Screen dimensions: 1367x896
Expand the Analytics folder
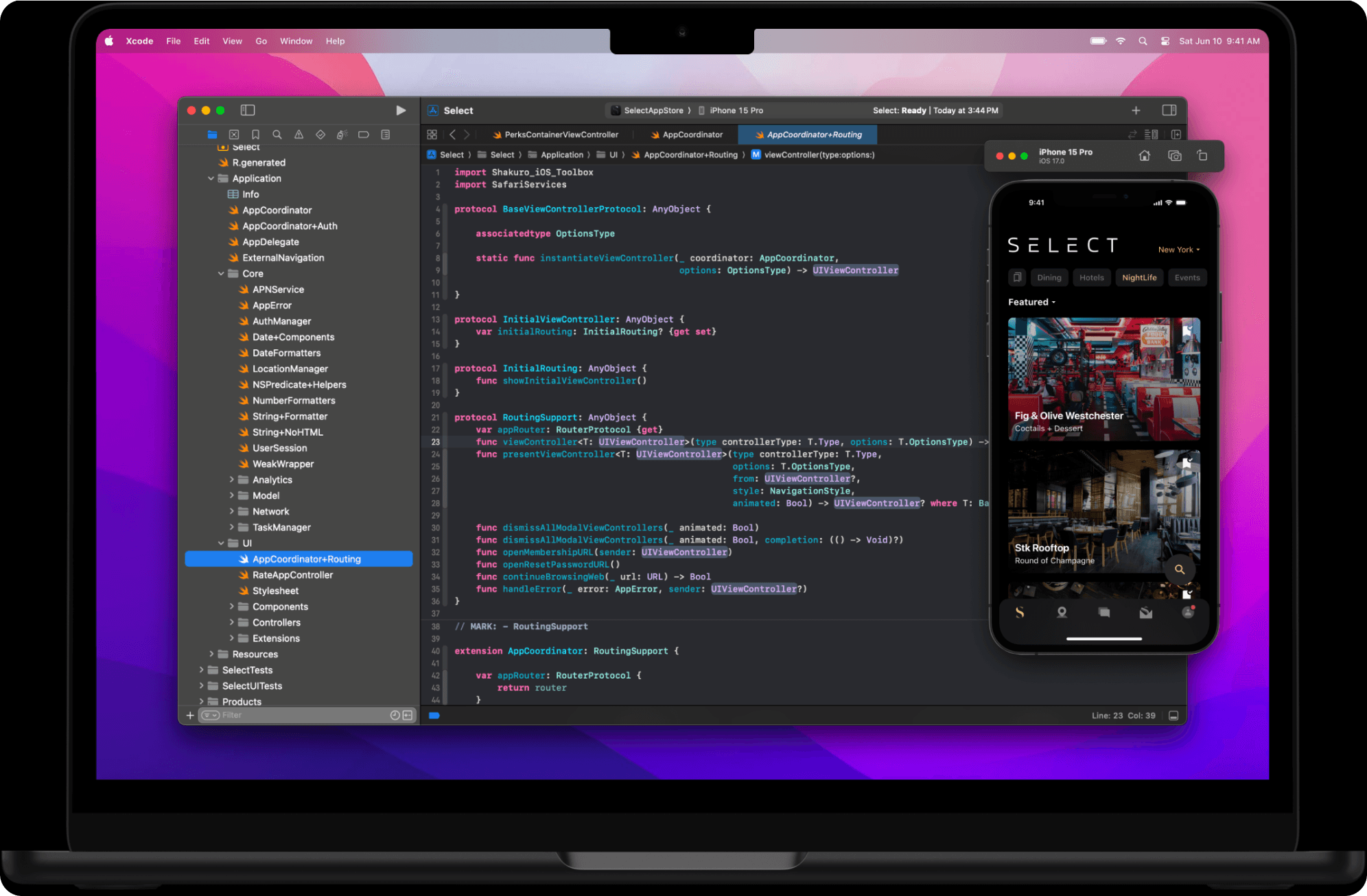[231, 480]
